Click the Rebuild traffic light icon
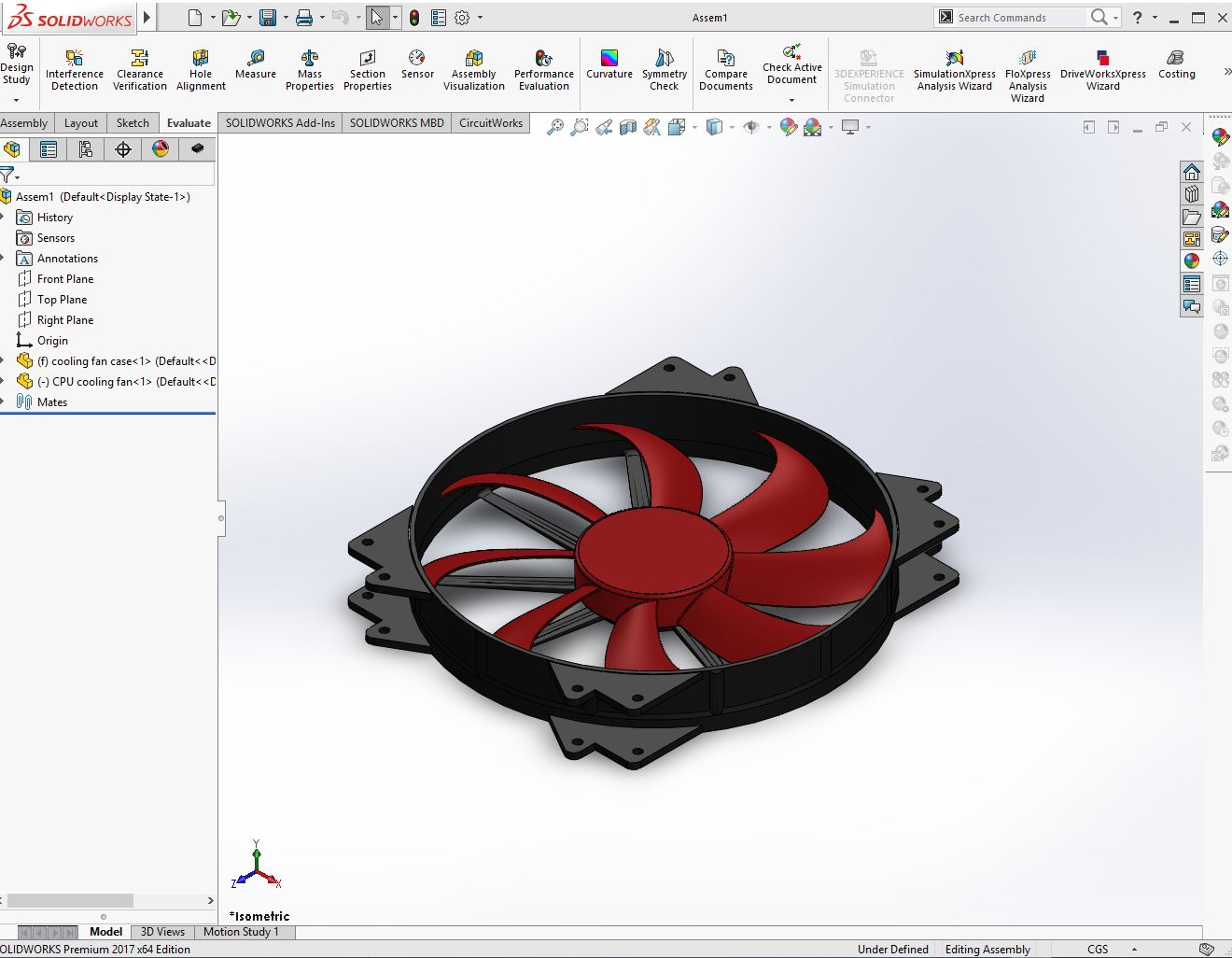The image size is (1232, 958). pos(414,18)
